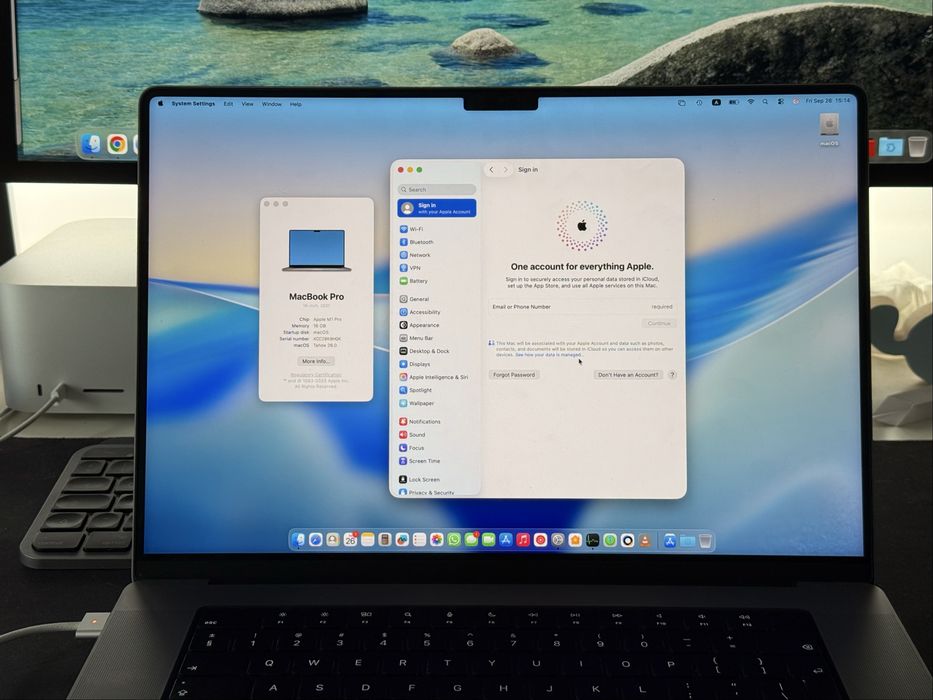This screenshot has width=933, height=700.
Task: Open the Edit menu
Action: 228,104
